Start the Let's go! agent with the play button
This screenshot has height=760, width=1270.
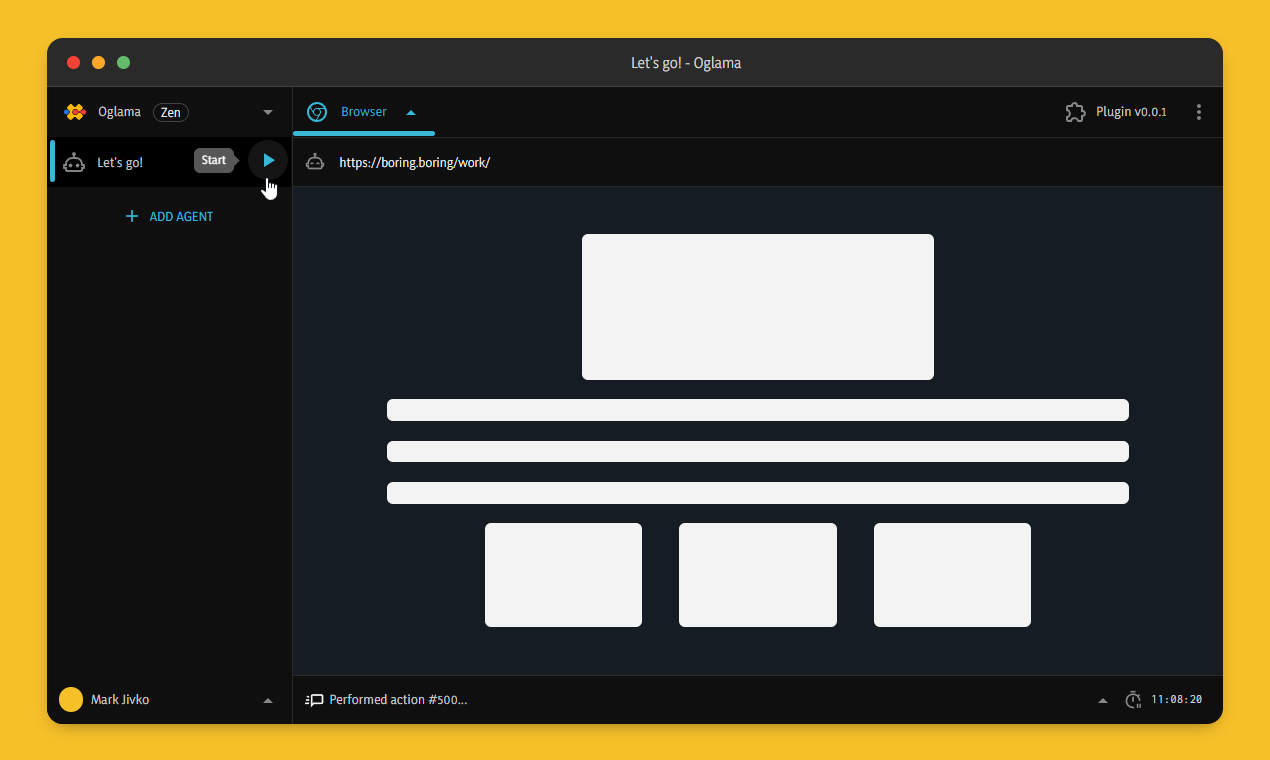pos(267,160)
